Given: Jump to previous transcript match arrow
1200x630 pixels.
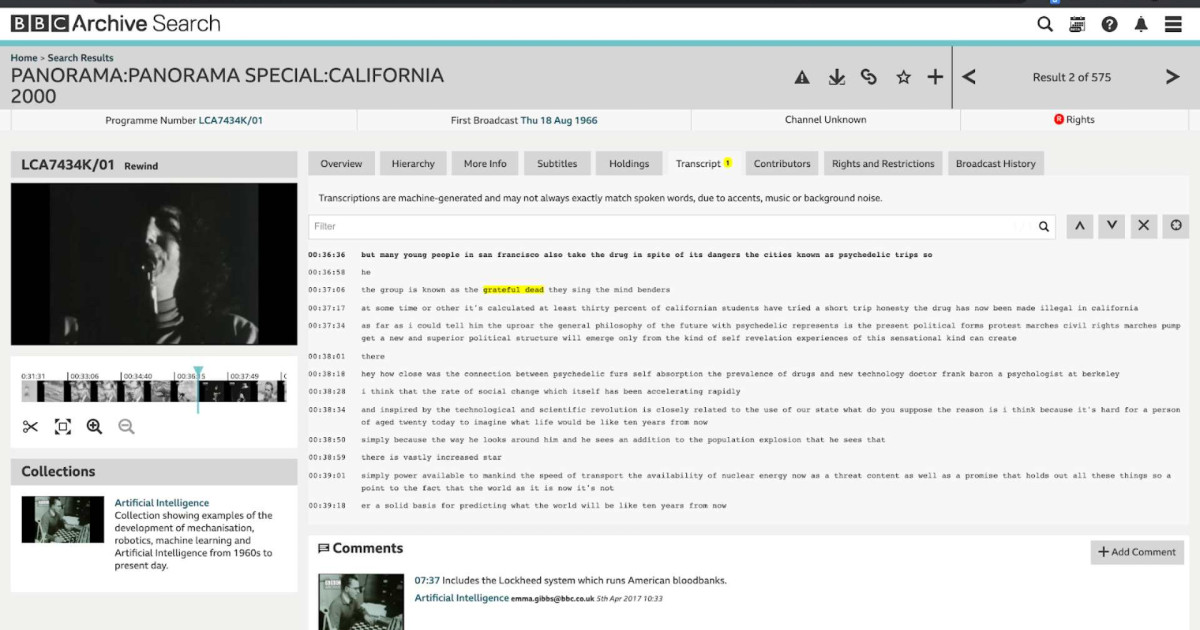Looking at the screenshot, I should point(1079,226).
